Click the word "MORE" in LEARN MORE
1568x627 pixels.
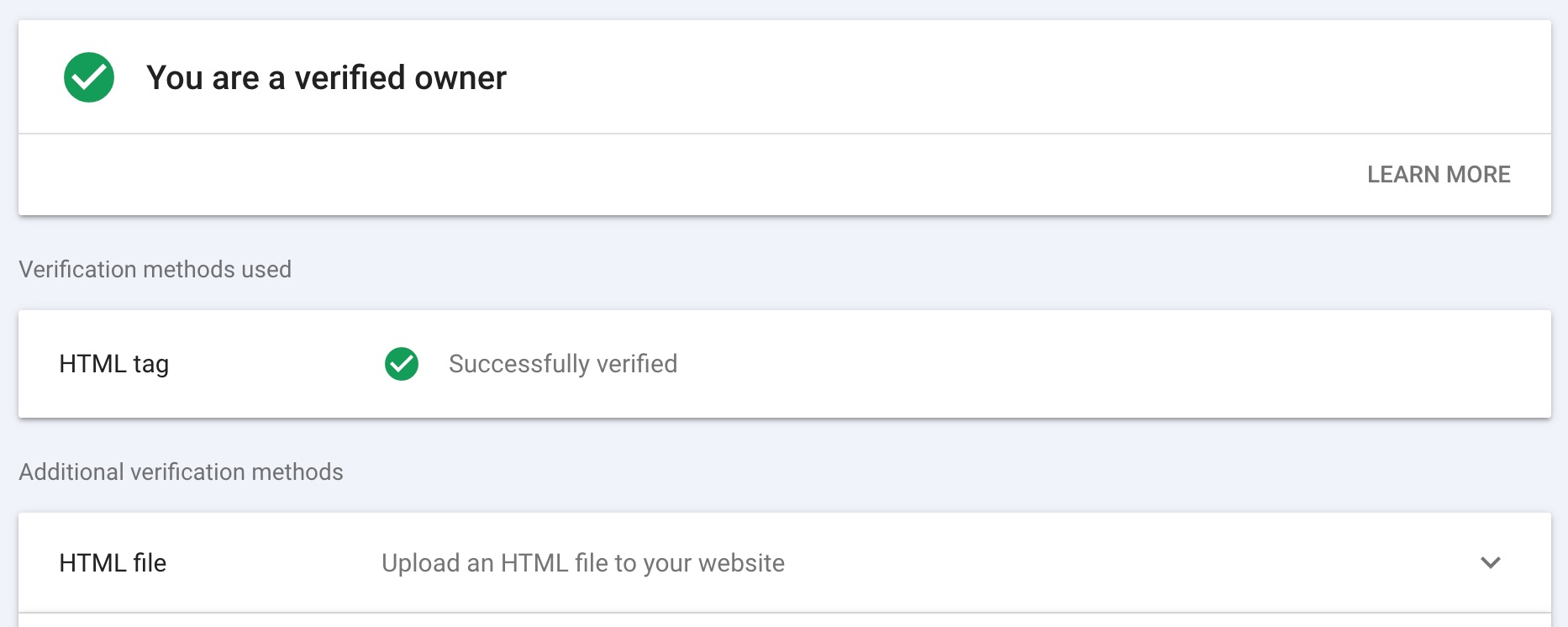tap(1479, 174)
